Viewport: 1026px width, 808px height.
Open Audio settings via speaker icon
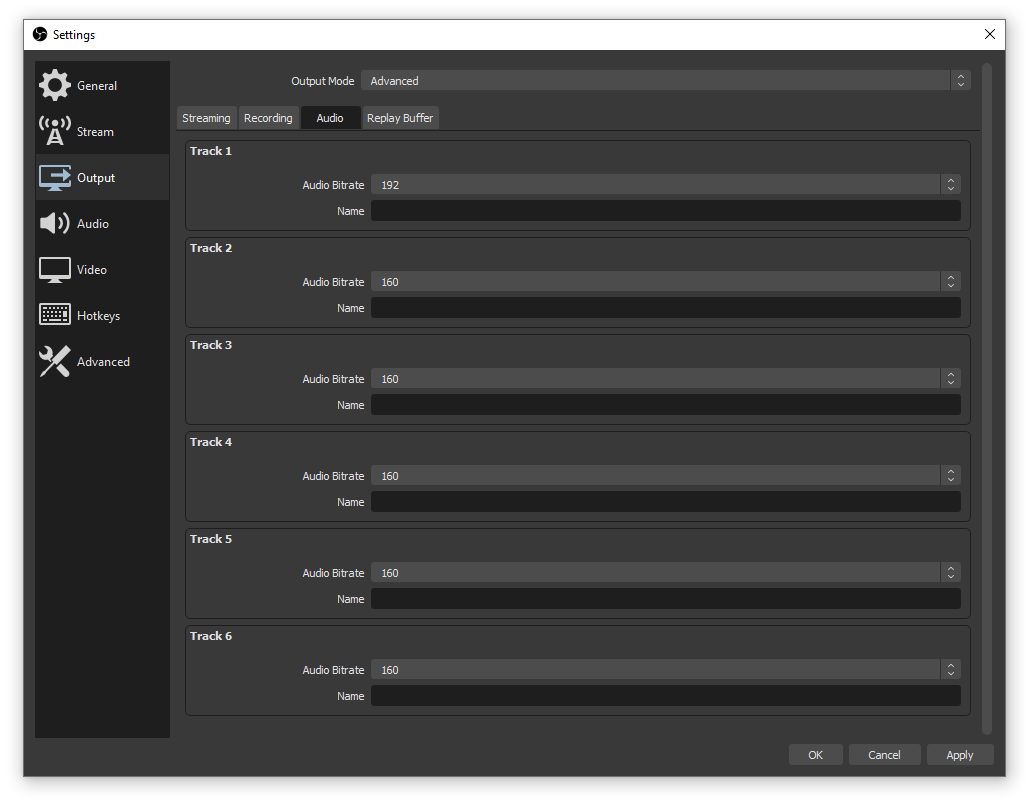click(54, 223)
